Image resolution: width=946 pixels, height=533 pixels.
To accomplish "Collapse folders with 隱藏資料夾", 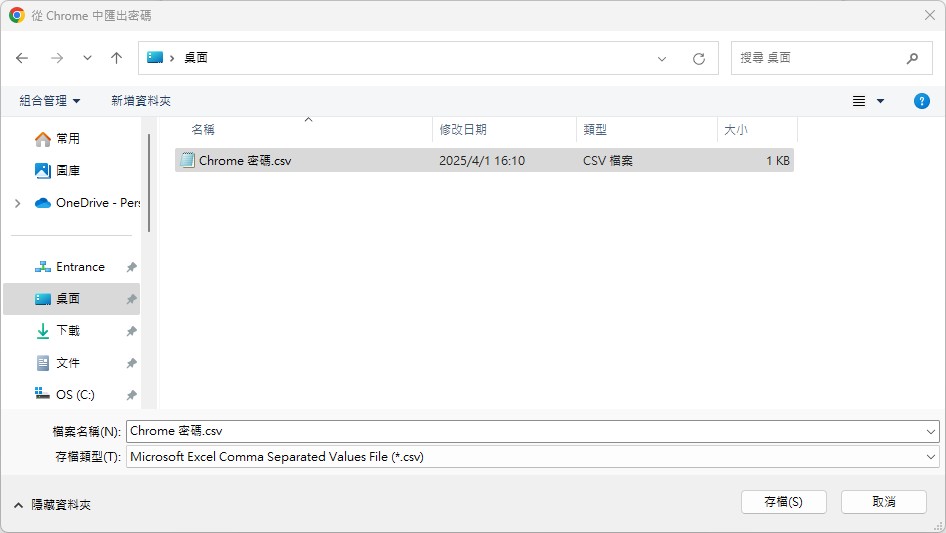I will tap(52, 505).
